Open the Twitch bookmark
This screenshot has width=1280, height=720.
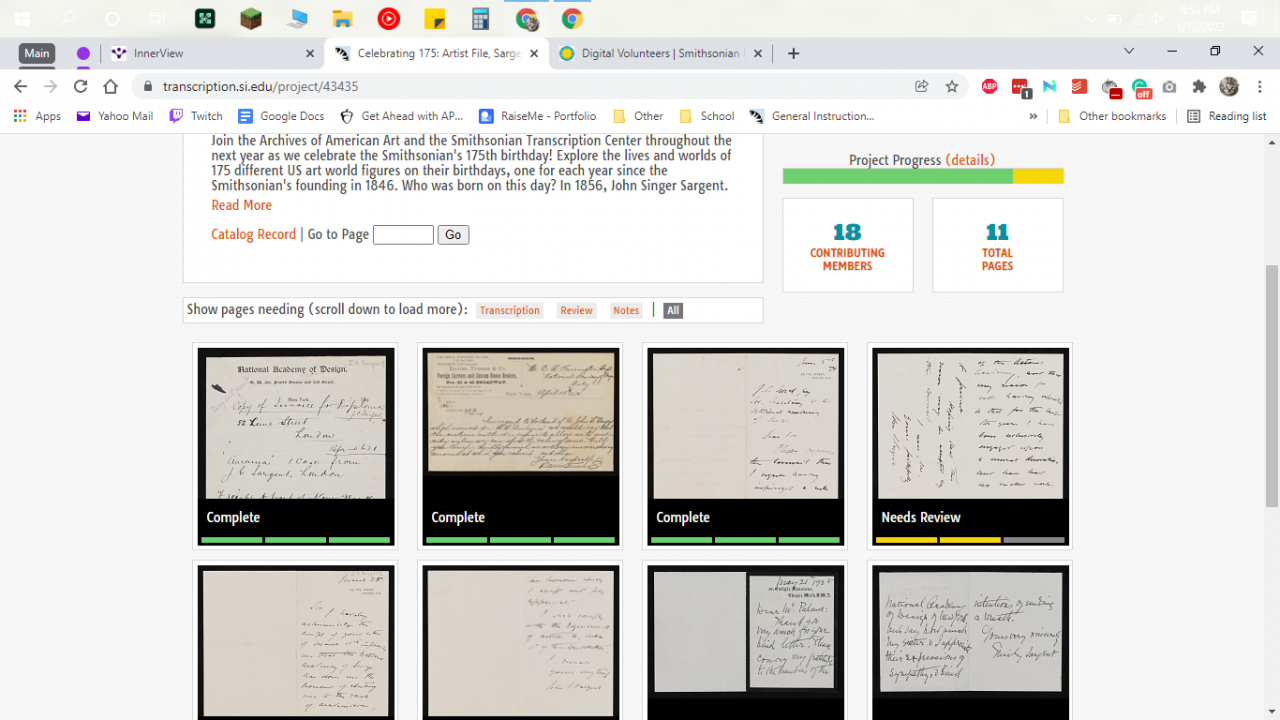(196, 116)
